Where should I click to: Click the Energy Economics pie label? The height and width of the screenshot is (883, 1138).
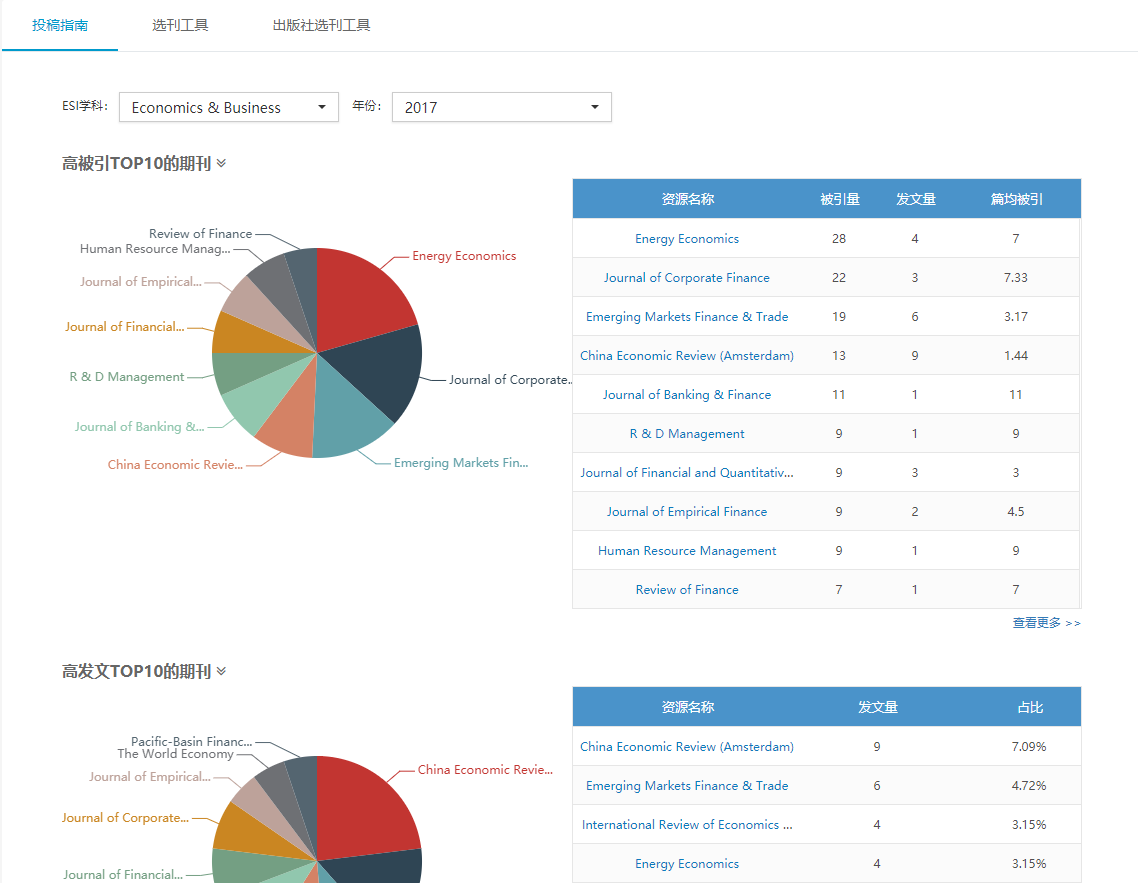tap(464, 256)
